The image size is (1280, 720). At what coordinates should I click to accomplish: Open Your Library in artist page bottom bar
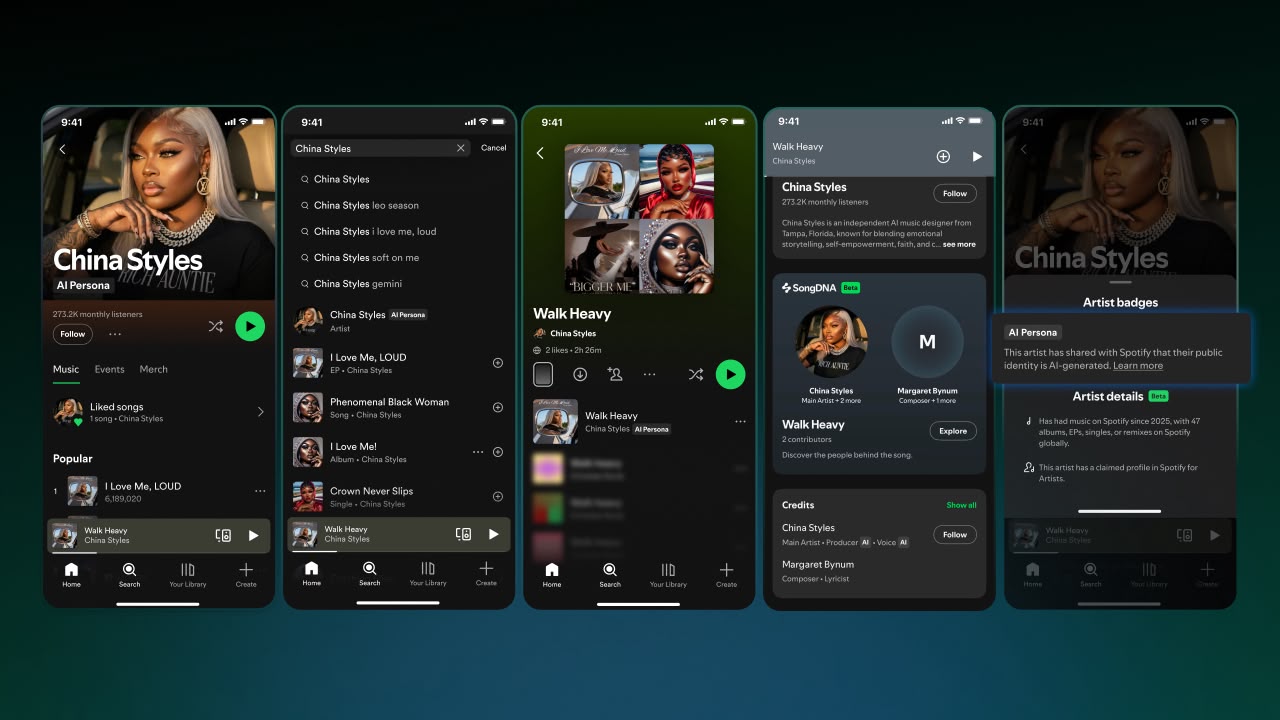point(187,574)
